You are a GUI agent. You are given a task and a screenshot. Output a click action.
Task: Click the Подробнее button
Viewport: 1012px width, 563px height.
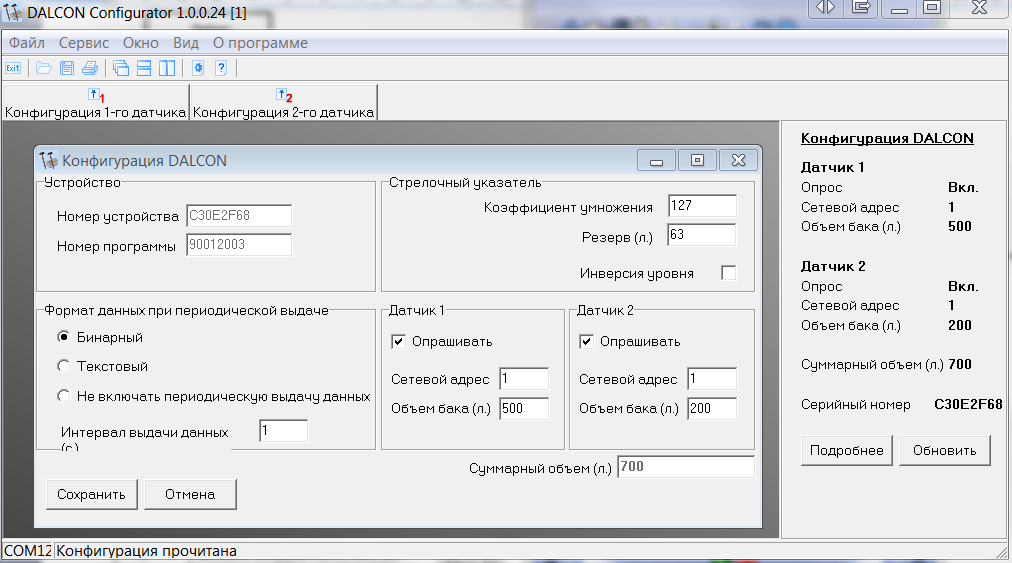pos(847,451)
